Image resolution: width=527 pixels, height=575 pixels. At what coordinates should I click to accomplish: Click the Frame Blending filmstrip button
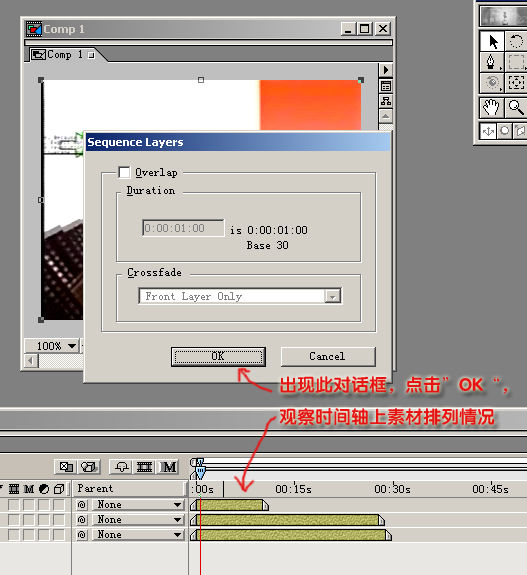144,467
